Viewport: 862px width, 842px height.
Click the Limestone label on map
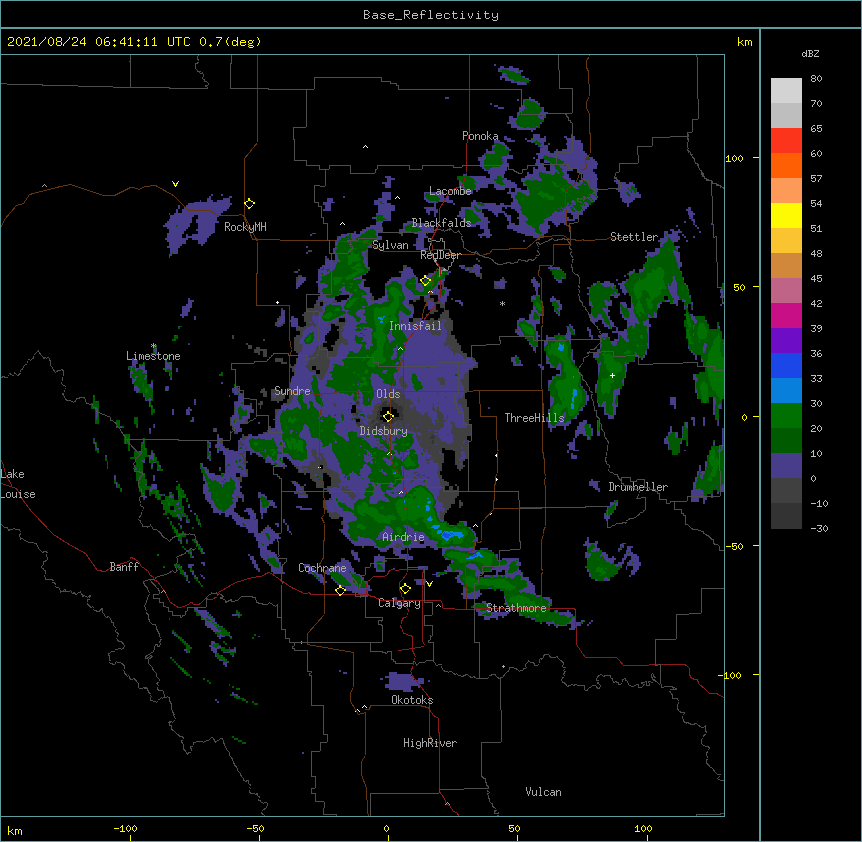153,356
